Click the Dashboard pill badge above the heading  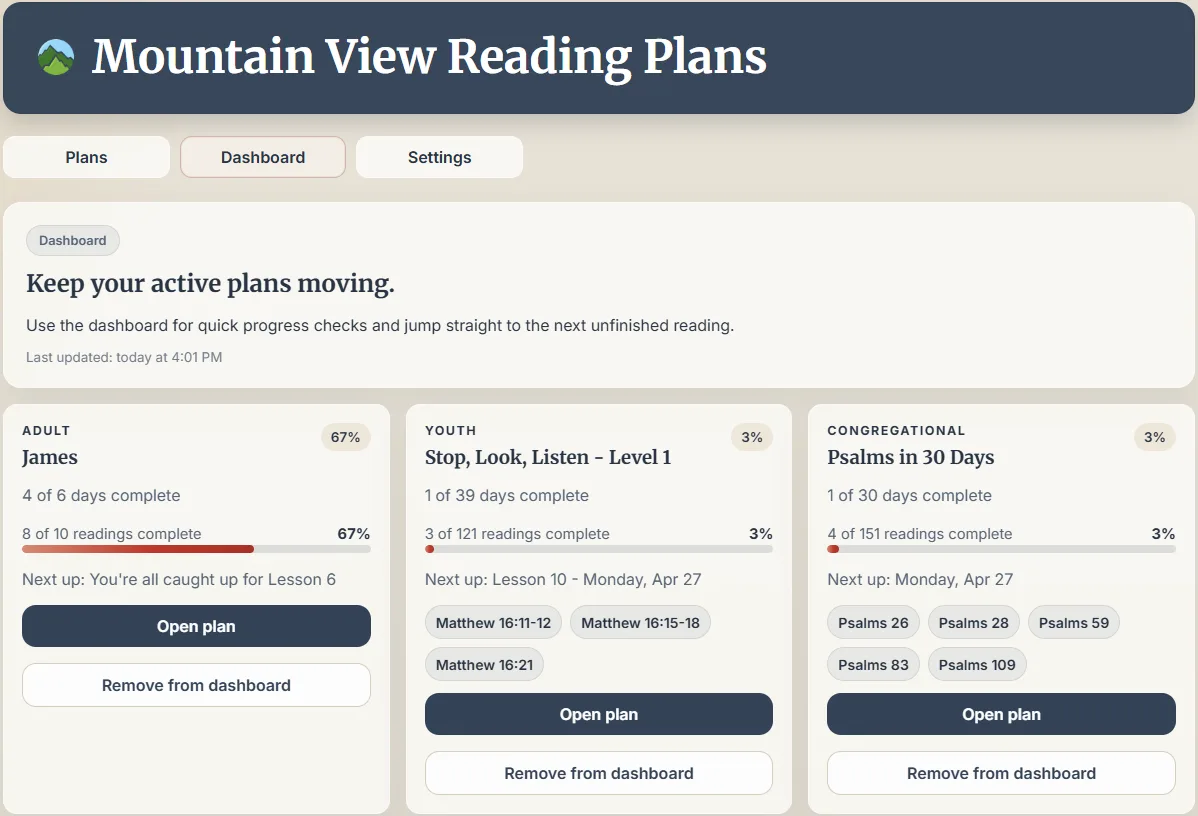pos(72,240)
